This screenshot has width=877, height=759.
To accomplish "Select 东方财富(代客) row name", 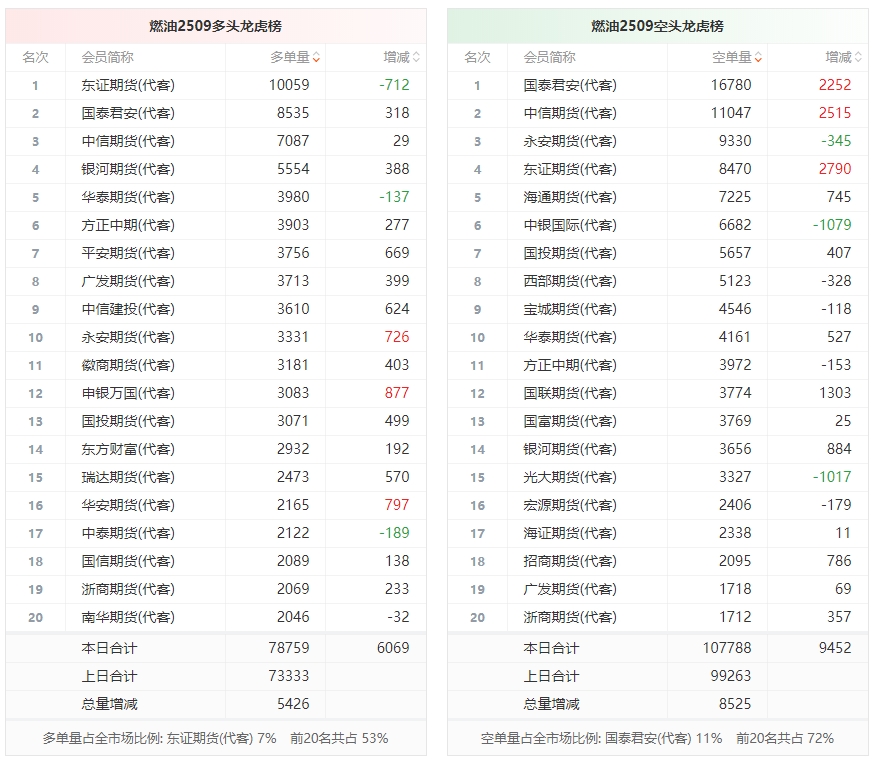I will pyautogui.click(x=128, y=449).
